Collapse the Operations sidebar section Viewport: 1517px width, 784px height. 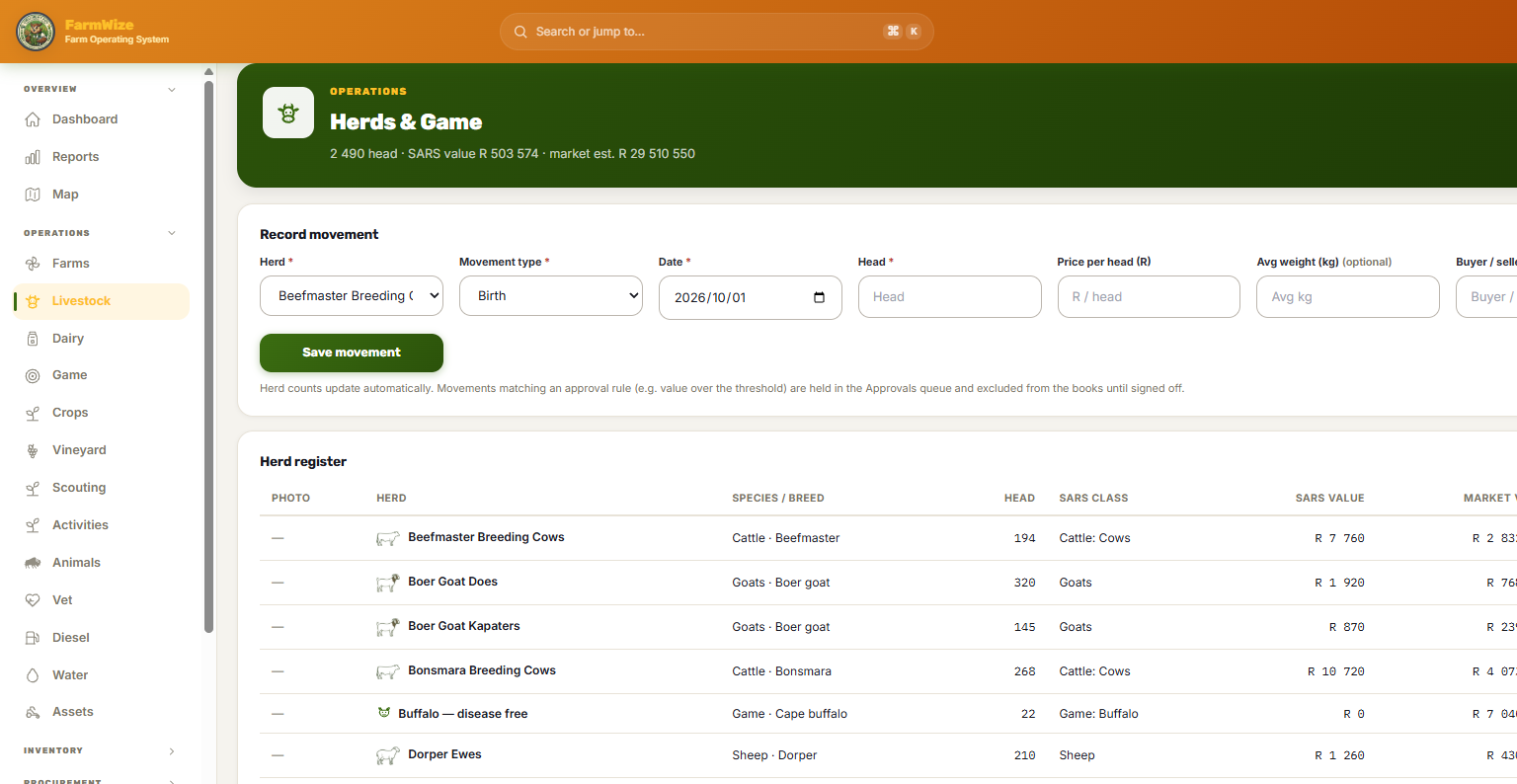(172, 233)
